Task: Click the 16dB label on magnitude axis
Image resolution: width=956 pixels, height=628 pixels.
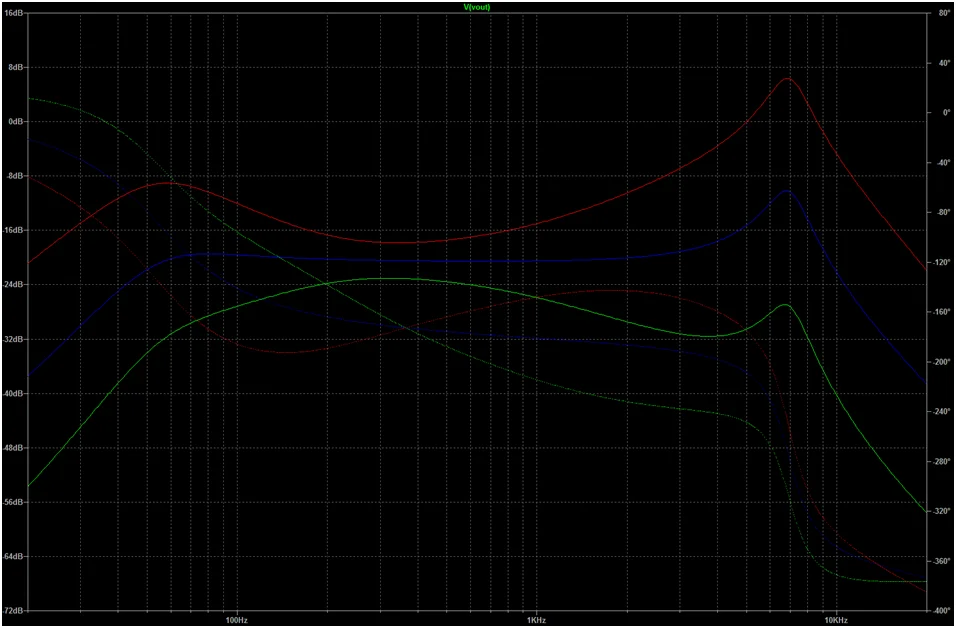Action: [x=16, y=13]
